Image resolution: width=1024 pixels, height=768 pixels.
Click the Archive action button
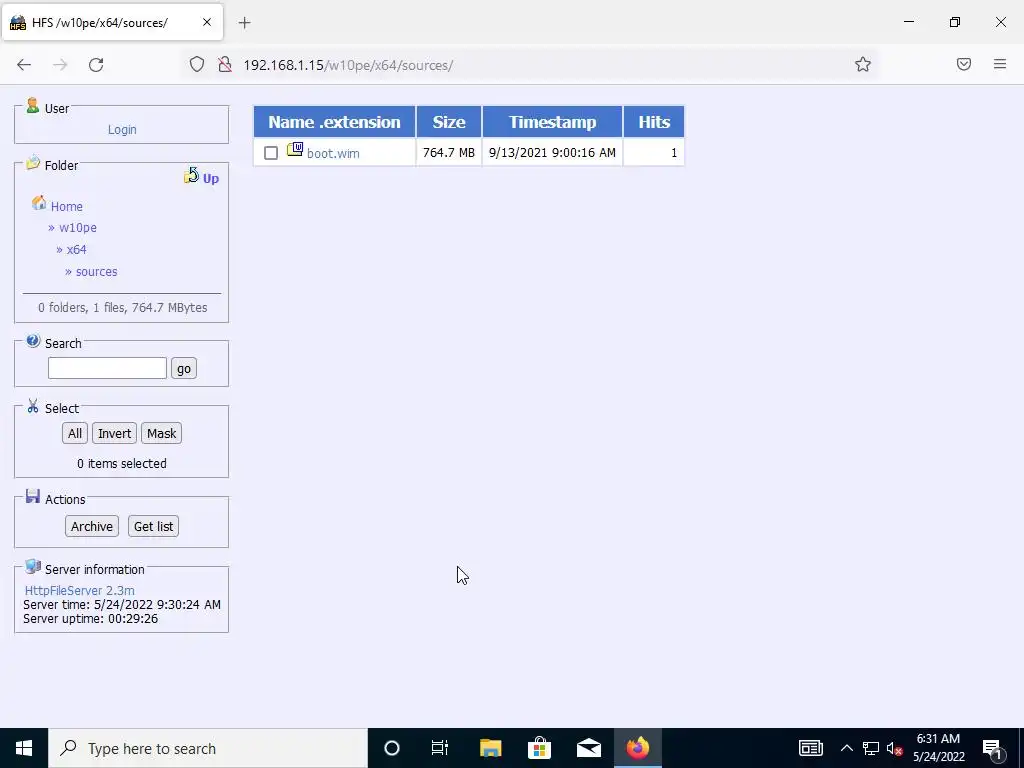coord(92,526)
